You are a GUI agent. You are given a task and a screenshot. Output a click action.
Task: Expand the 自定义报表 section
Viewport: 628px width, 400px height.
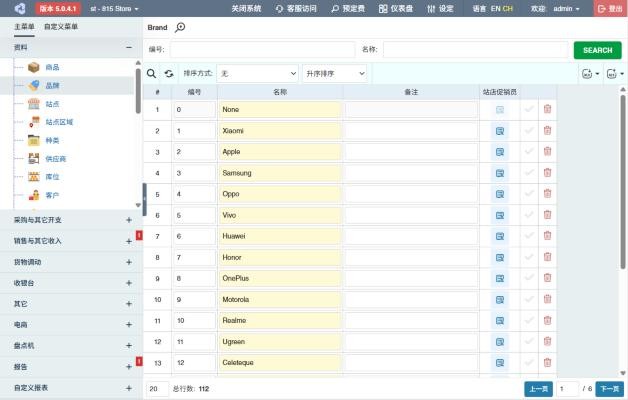tap(129, 388)
